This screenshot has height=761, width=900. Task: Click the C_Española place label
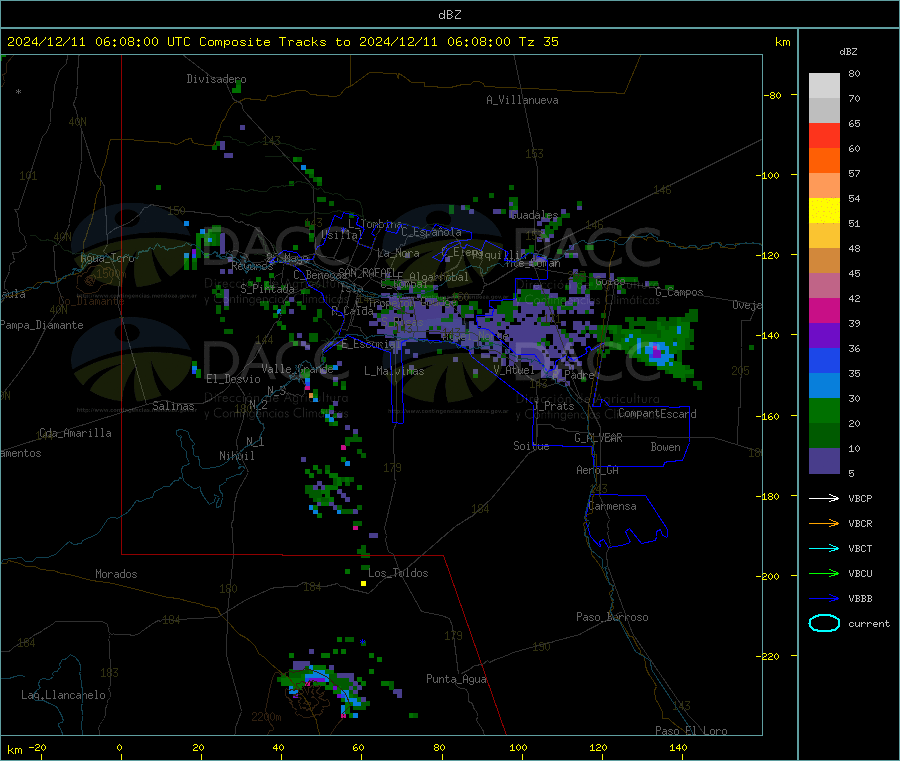(431, 232)
